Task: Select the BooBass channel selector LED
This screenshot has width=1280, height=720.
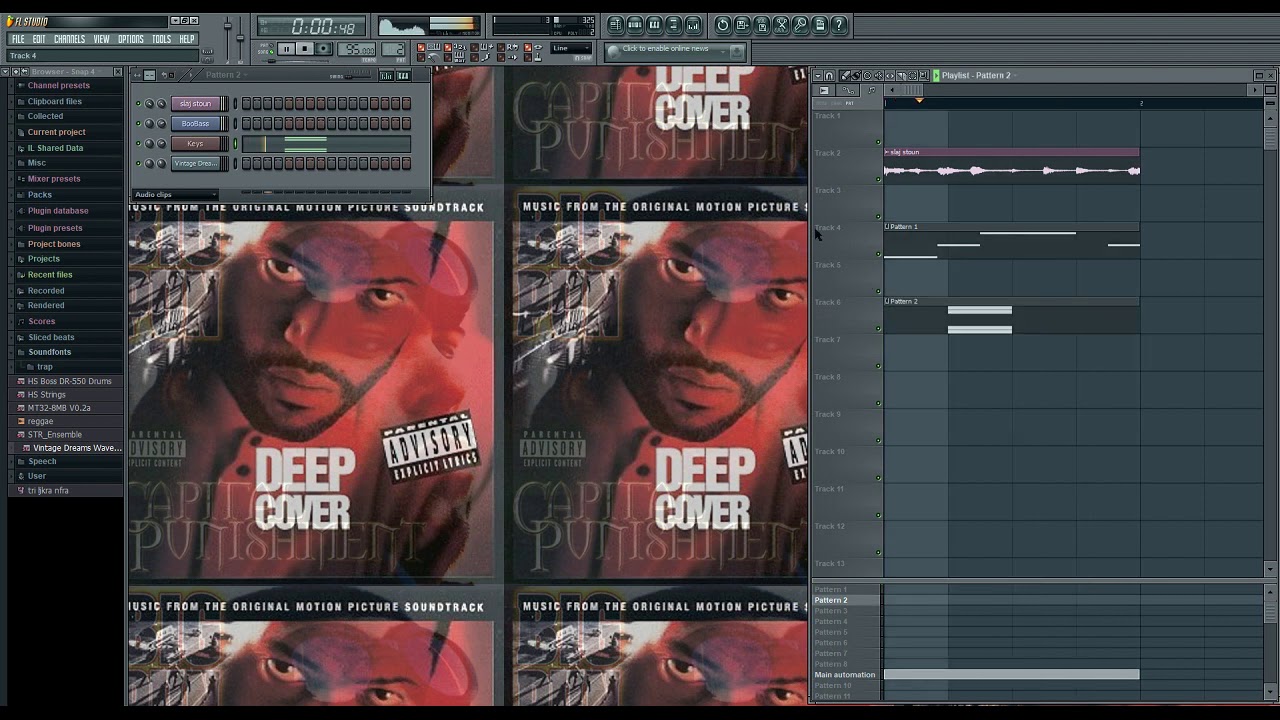Action: pos(235,123)
